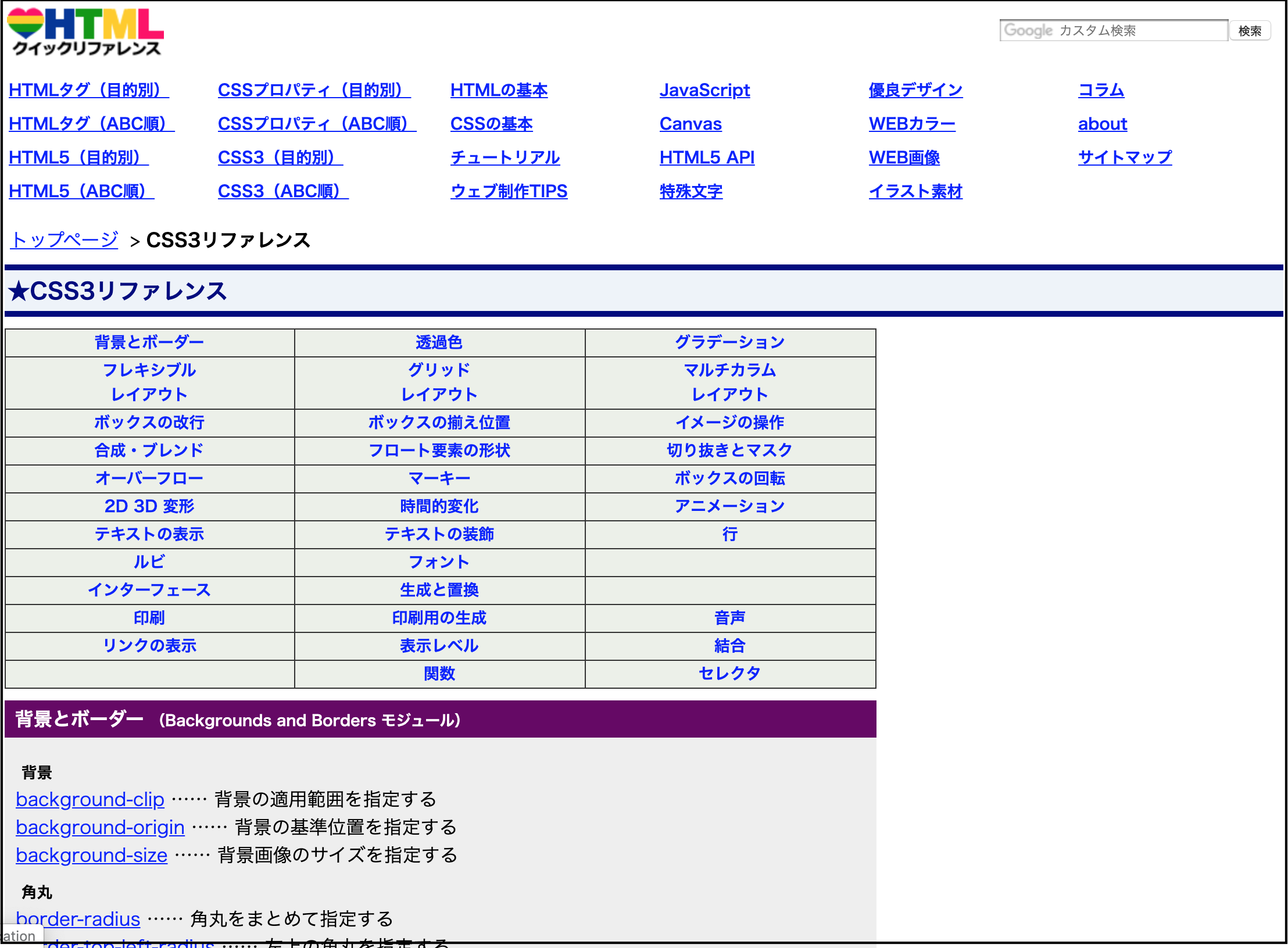Open CSSプロパティ（ABC順） link
Viewport: 1288px width, 948px height.
317,124
